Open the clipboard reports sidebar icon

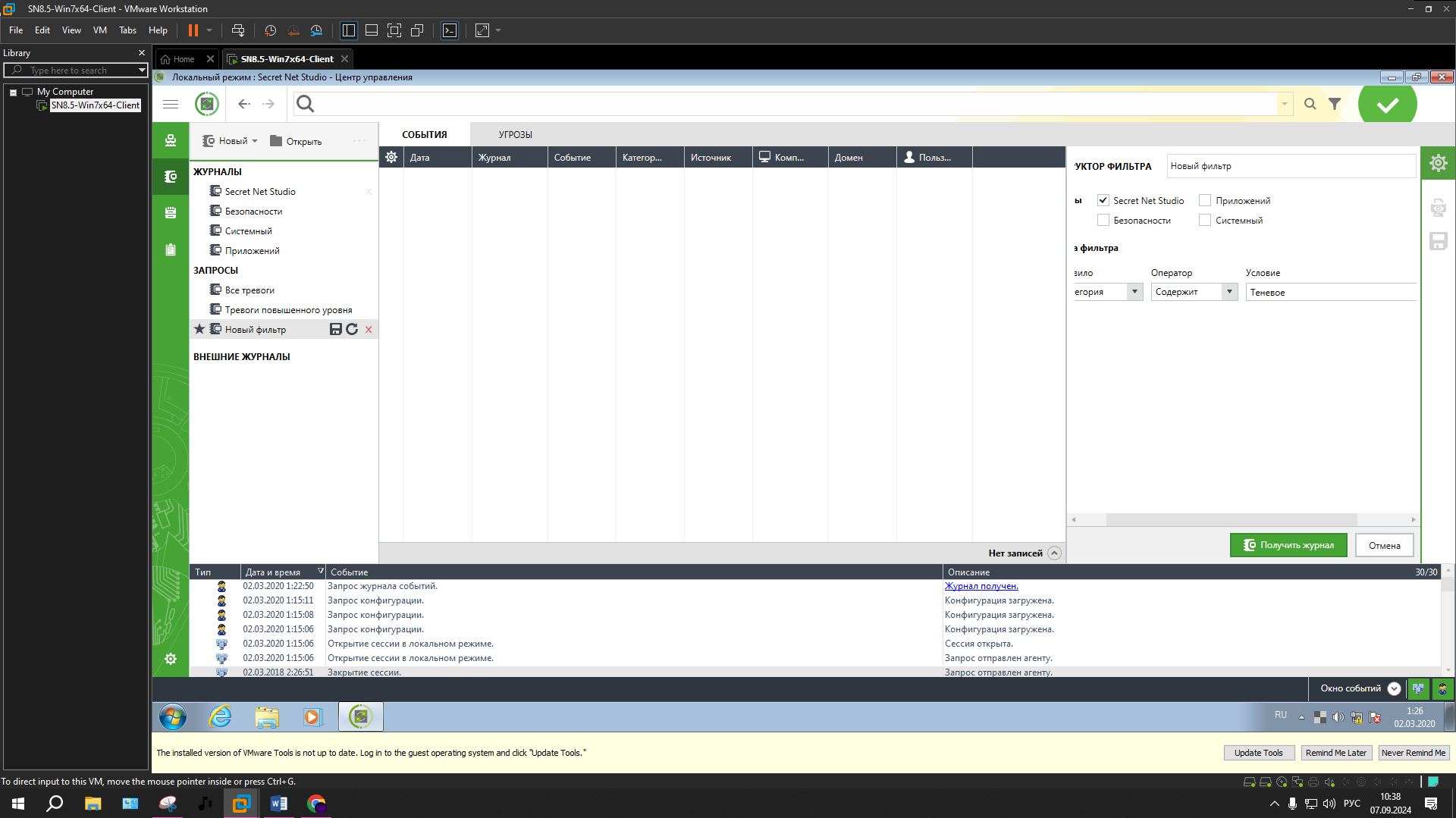pyautogui.click(x=171, y=249)
